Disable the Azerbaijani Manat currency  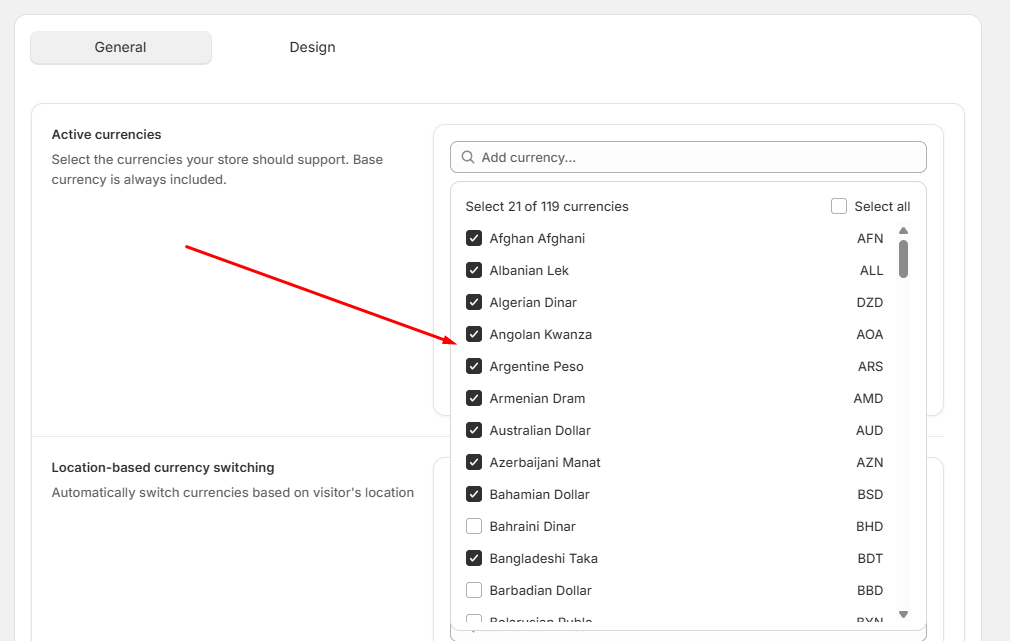[473, 462]
